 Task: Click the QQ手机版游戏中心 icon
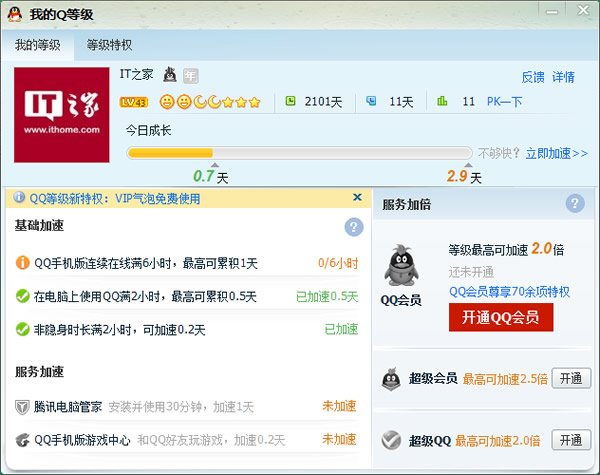pos(23,440)
